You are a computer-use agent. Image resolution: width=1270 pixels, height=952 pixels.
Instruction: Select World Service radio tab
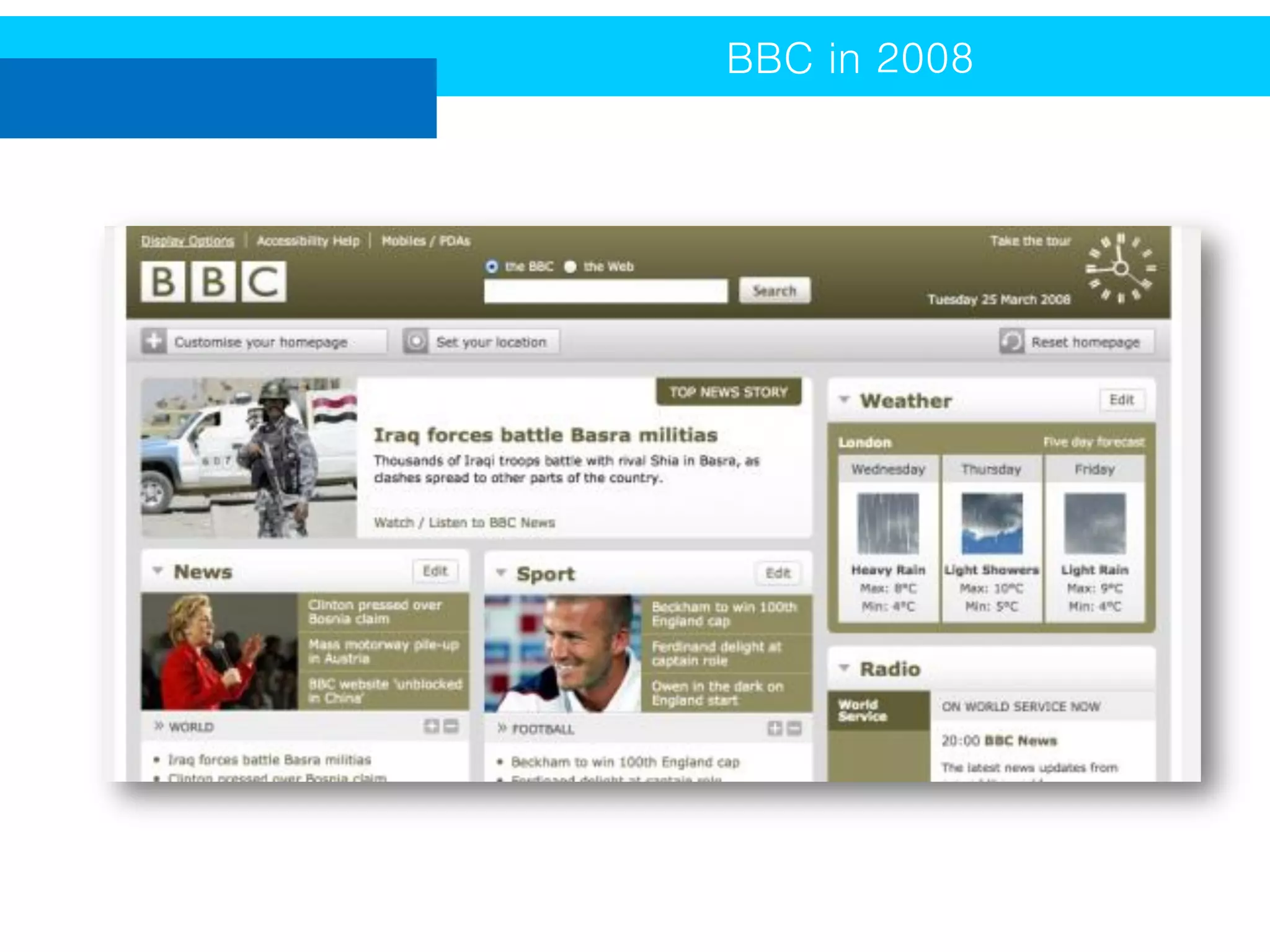point(879,710)
